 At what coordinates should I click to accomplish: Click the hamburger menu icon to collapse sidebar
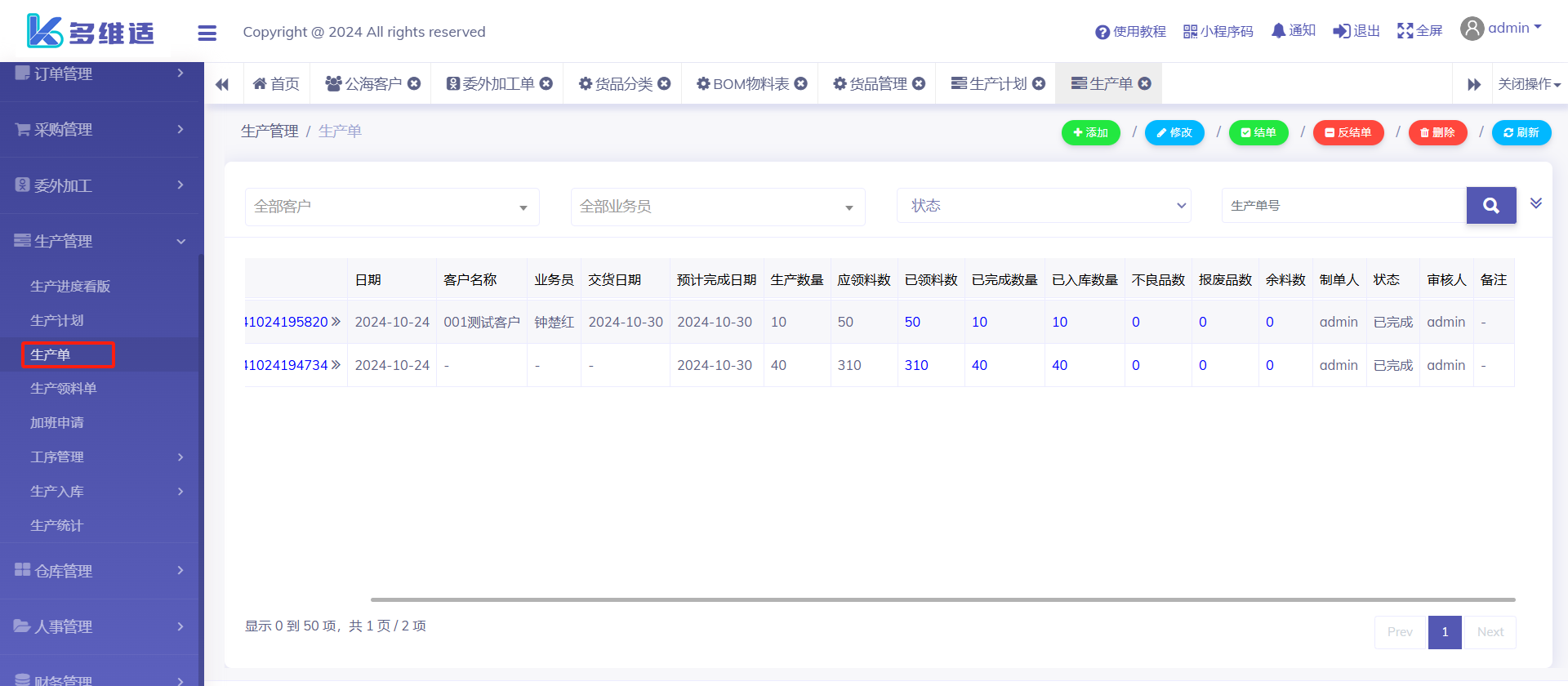(207, 33)
